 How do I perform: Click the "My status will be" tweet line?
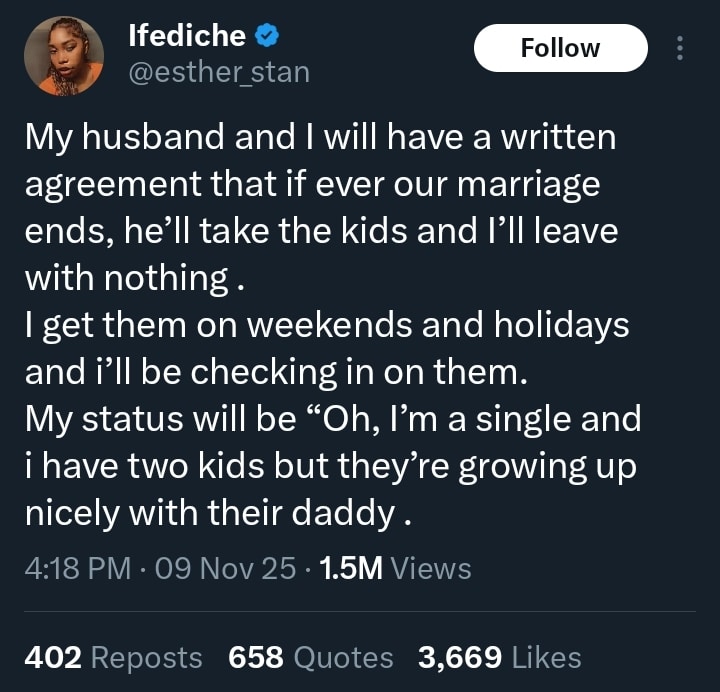click(x=332, y=419)
